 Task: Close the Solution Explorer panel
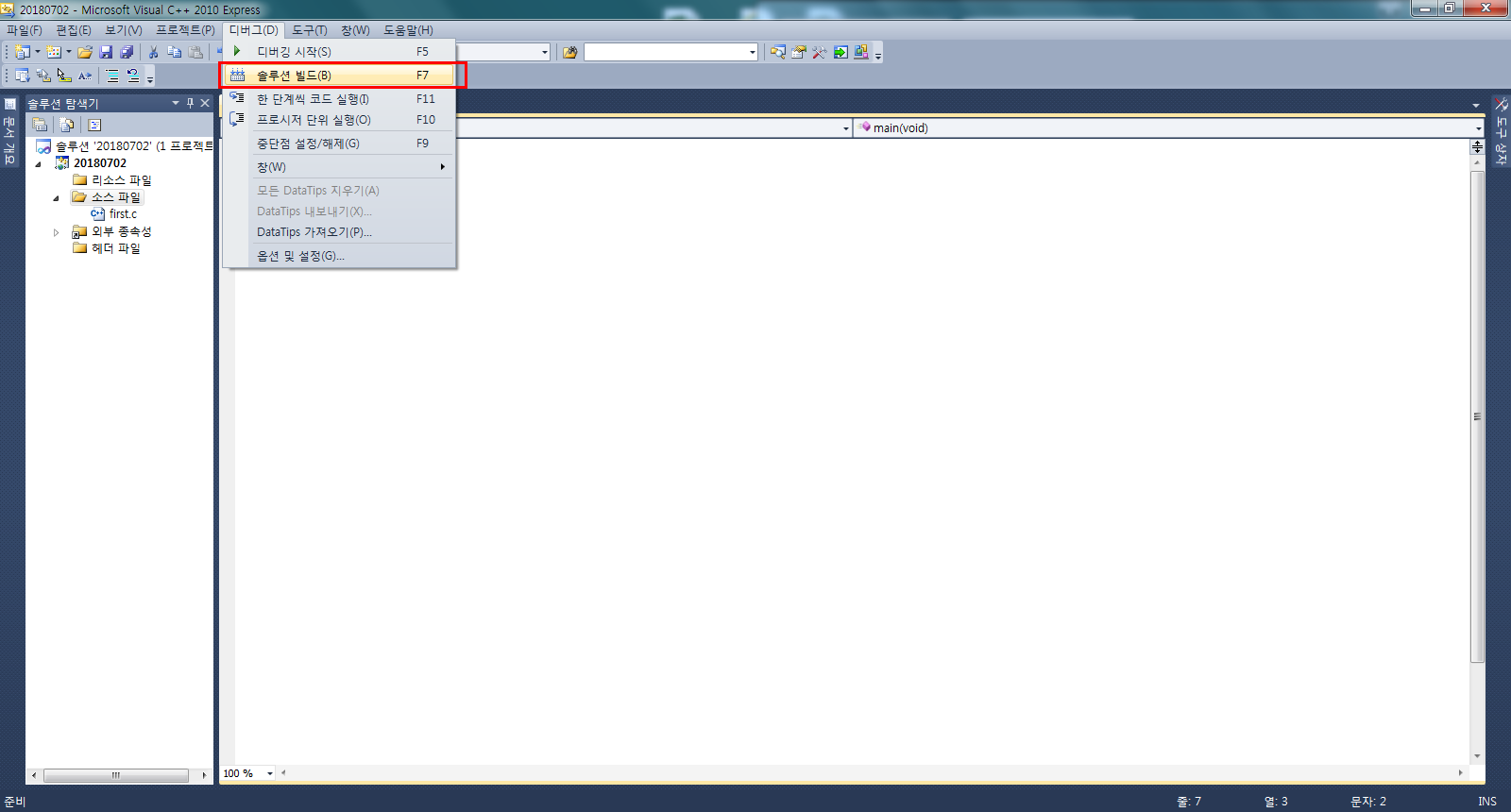[205, 103]
